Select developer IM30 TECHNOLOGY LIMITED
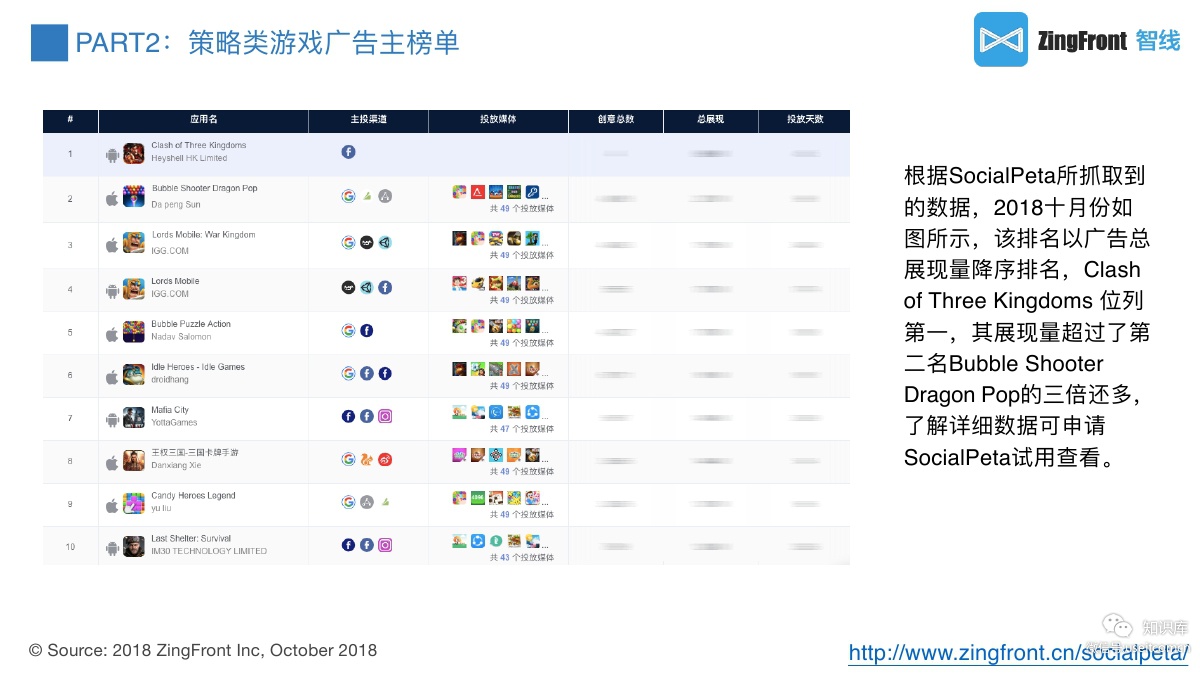 (209, 551)
